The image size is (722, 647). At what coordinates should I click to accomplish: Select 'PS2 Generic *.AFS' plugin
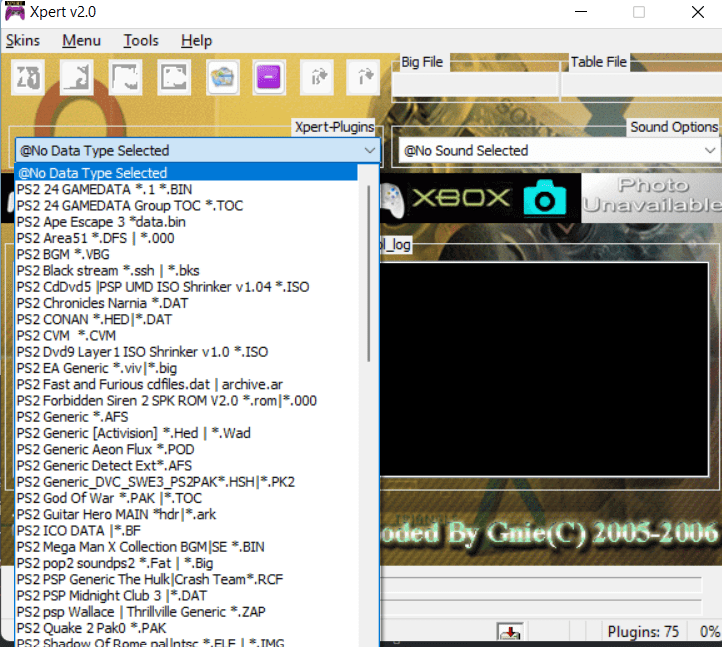pos(186,417)
